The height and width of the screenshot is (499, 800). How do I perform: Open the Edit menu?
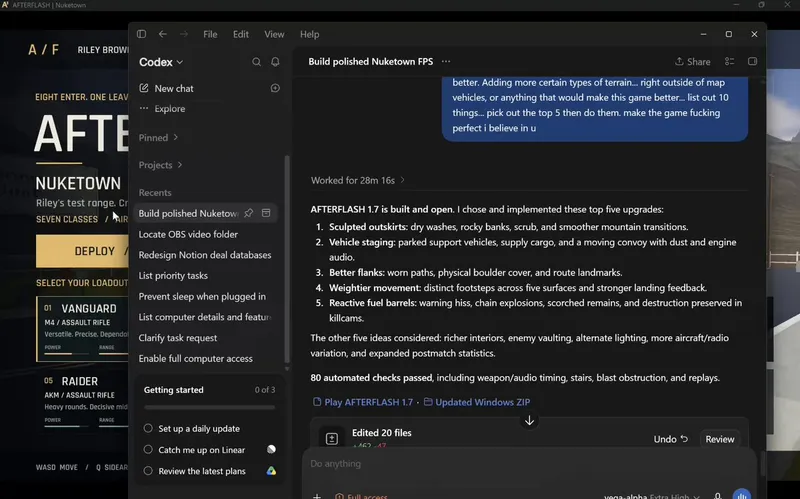tap(241, 34)
